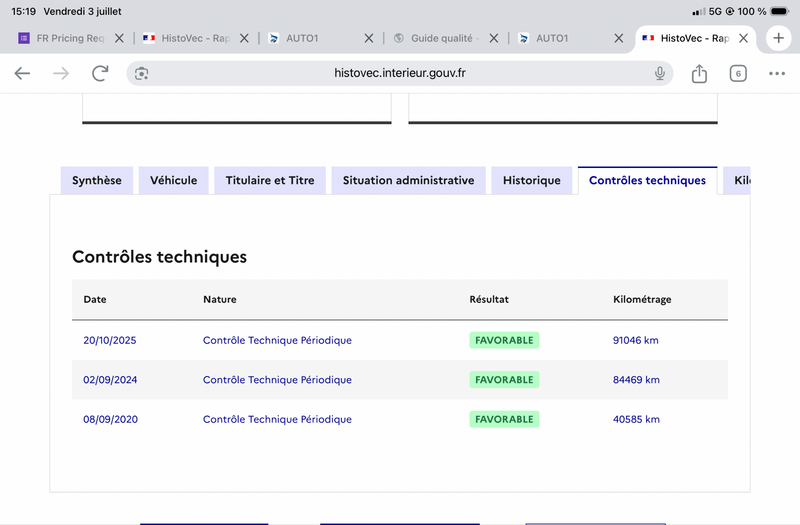Close the first HistoVec tab
Screen dimensions: 800x525
(244, 38)
